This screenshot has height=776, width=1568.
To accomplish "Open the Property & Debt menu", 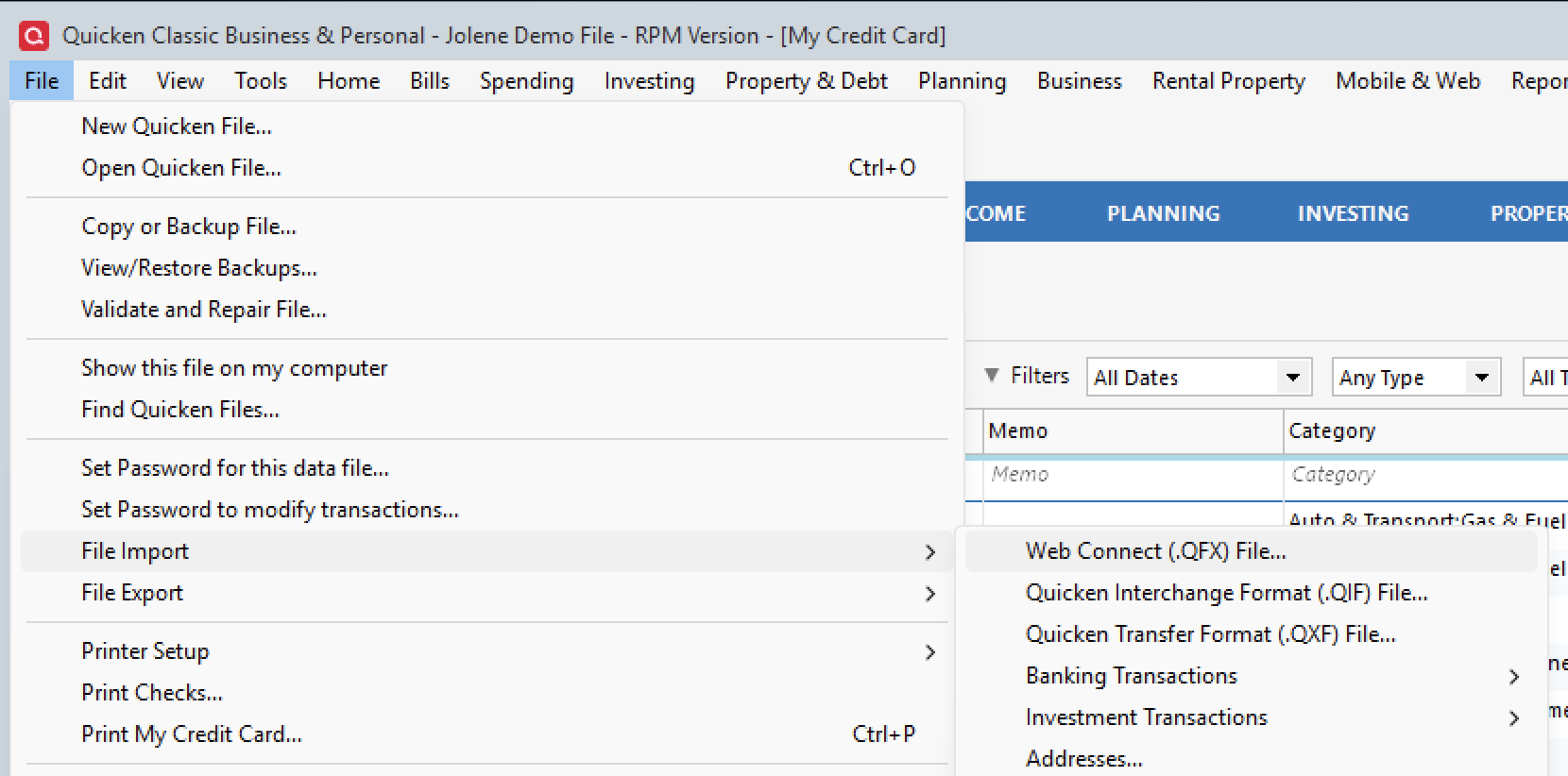I will 807,81.
